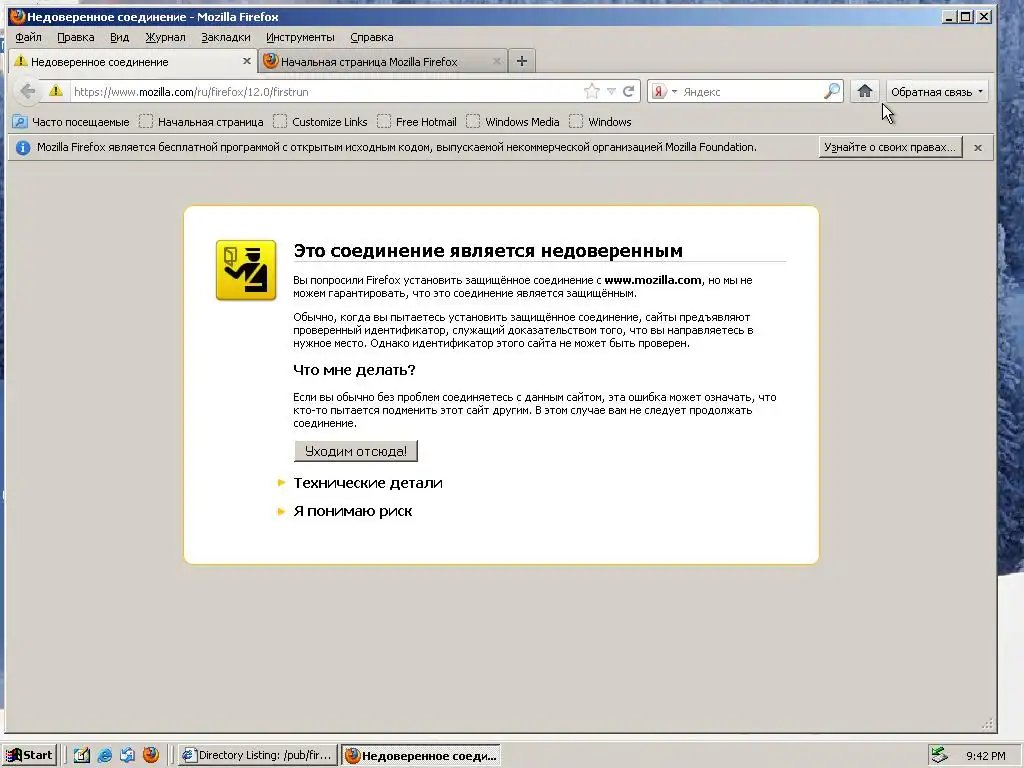Open Часто посещаемые bookmarks folder
The height and width of the screenshot is (768, 1024).
pyautogui.click(x=71, y=121)
